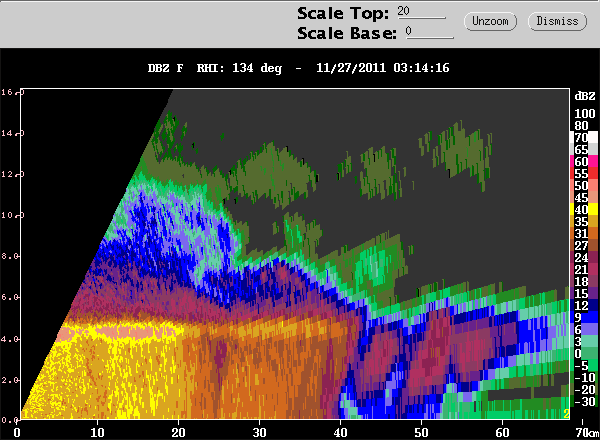Click the '16.0' height axis label
The image size is (600, 440).
[11, 92]
